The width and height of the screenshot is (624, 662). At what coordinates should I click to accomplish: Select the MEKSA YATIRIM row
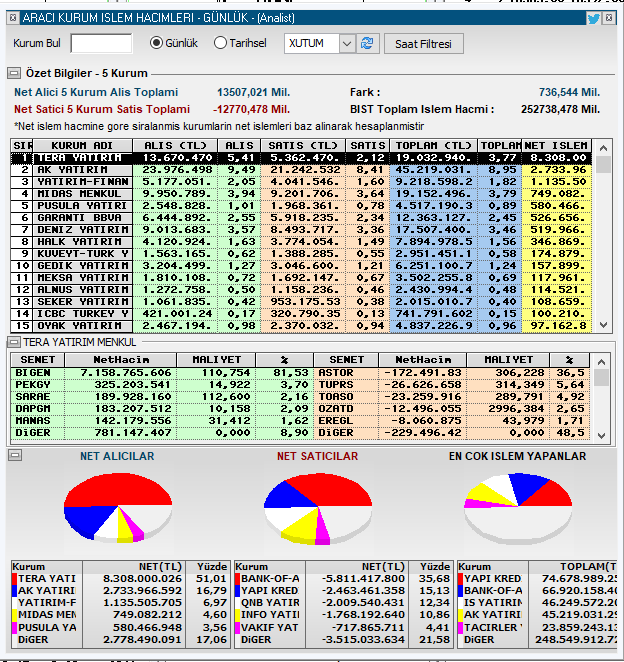pyautogui.click(x=301, y=278)
